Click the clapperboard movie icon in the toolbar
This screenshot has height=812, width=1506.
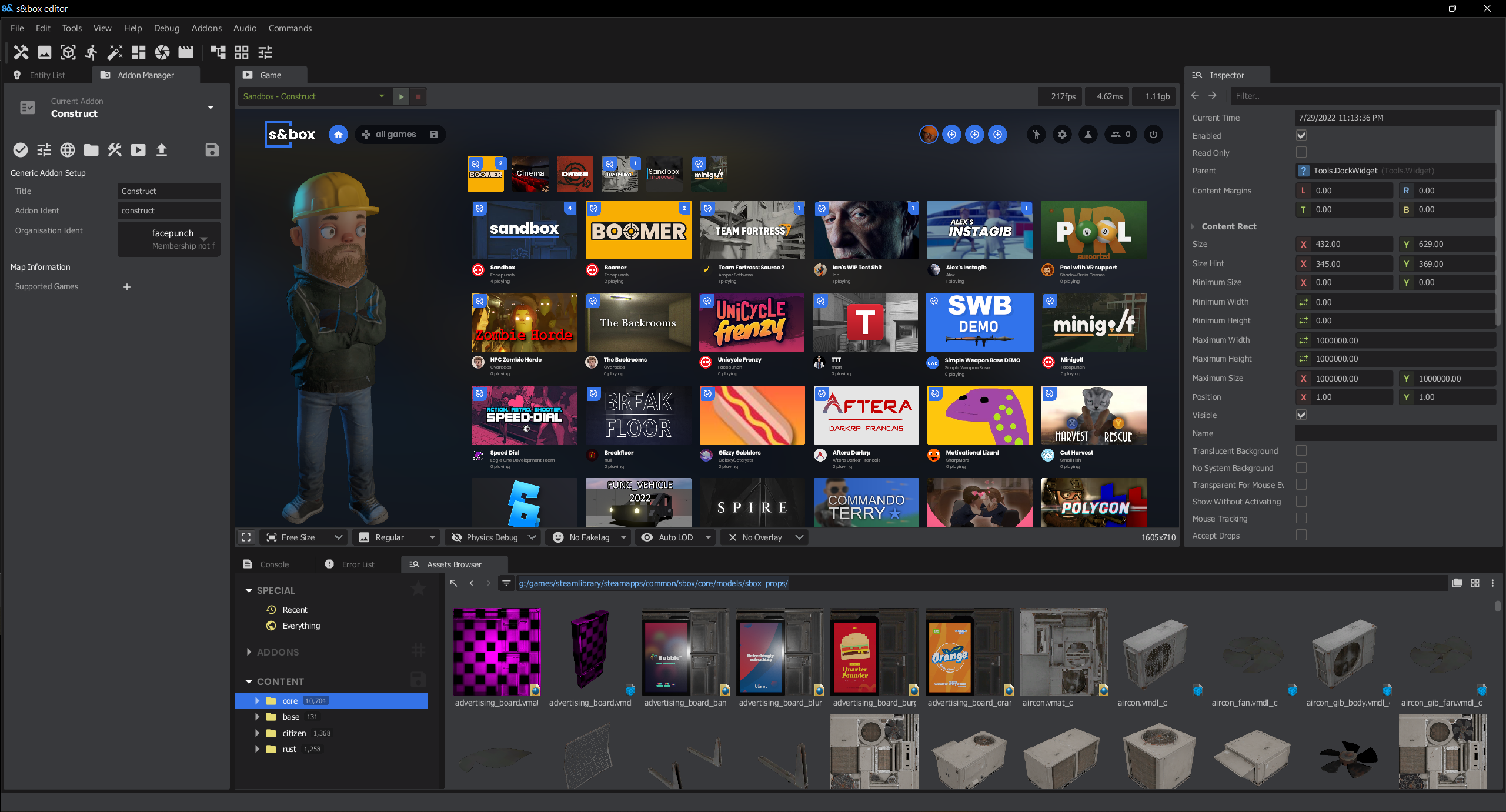coord(186,52)
